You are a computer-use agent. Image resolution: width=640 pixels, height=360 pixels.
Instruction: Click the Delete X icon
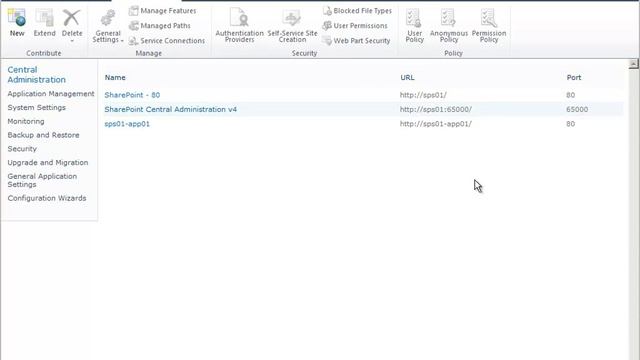click(x=71, y=18)
